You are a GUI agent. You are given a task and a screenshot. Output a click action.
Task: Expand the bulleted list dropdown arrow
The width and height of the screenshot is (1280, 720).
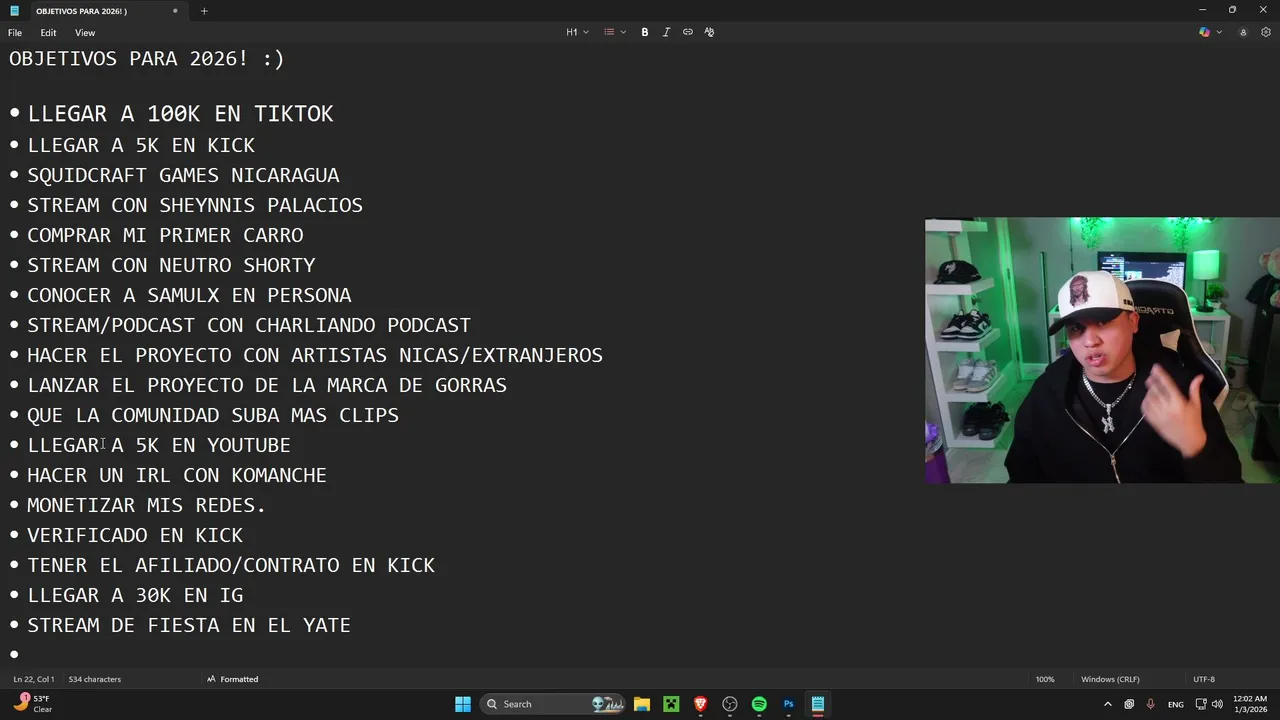coord(623,32)
